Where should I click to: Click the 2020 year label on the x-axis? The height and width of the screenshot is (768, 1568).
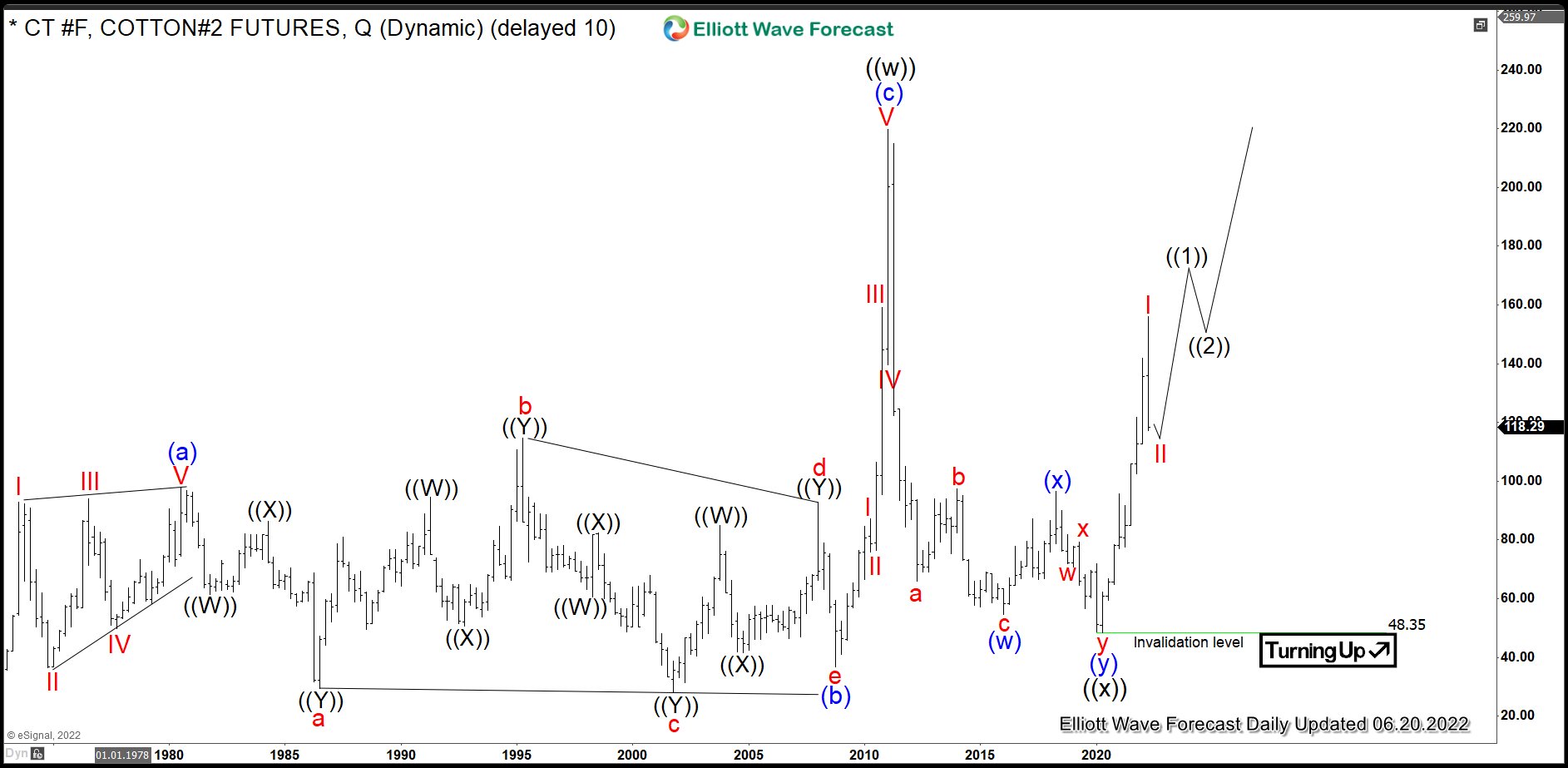point(1095,755)
